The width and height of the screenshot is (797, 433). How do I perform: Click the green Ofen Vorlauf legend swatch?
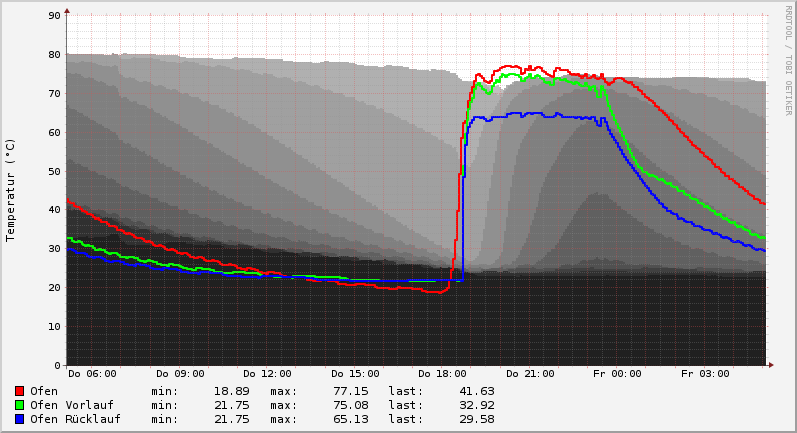[19, 405]
